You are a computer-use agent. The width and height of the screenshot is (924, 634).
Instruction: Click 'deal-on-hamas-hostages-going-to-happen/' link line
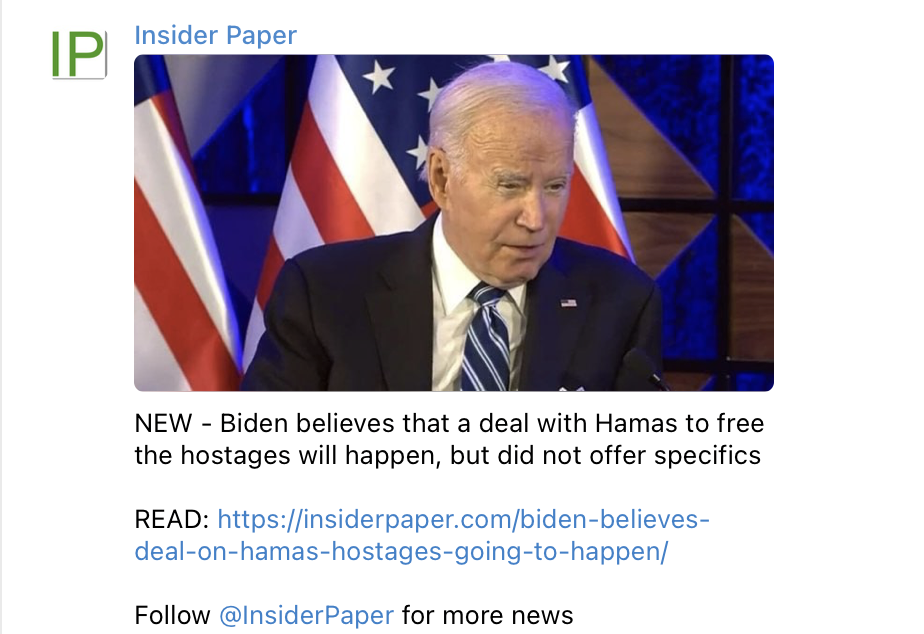(x=401, y=552)
